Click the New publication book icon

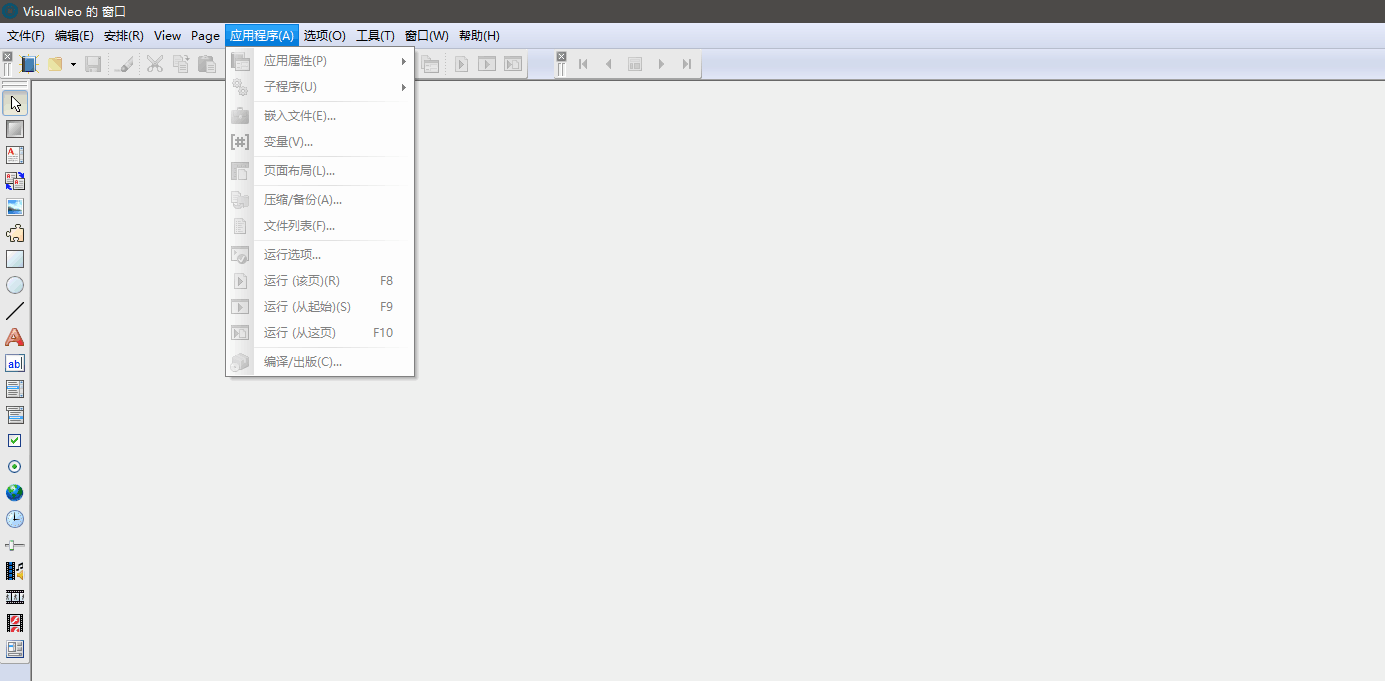[x=29, y=64]
